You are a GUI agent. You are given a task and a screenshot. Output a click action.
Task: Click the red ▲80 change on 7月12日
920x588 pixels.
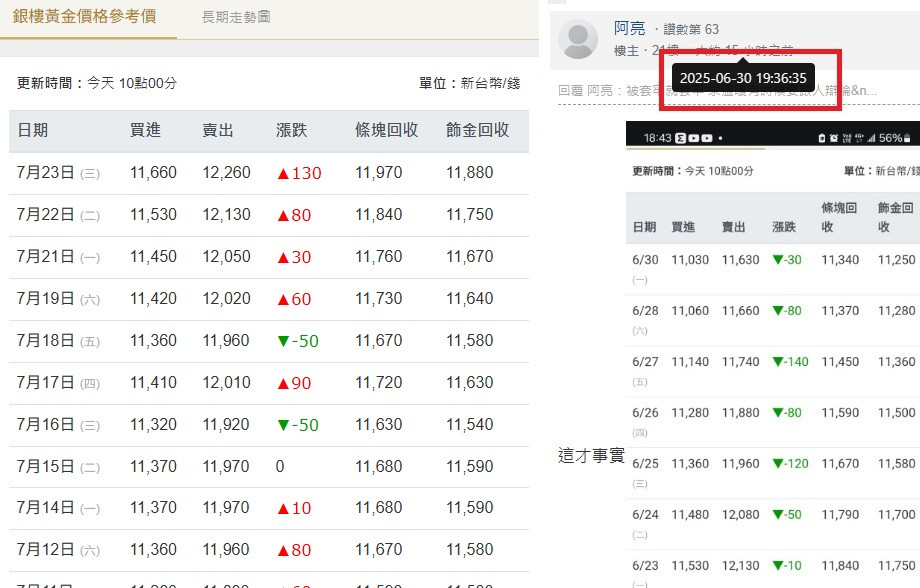[294, 550]
